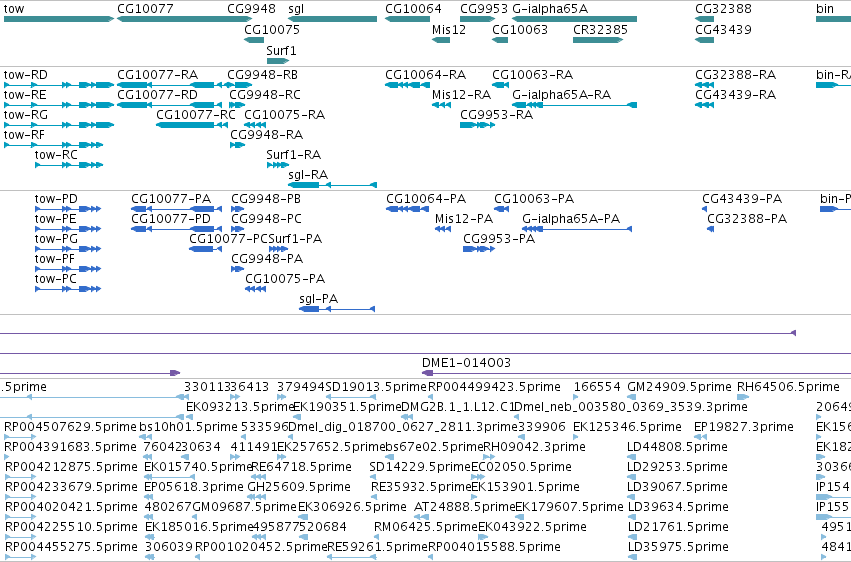Select the tow-RF transcript label
Image resolution: width=851 pixels, height=562 pixels.
click(x=24, y=135)
